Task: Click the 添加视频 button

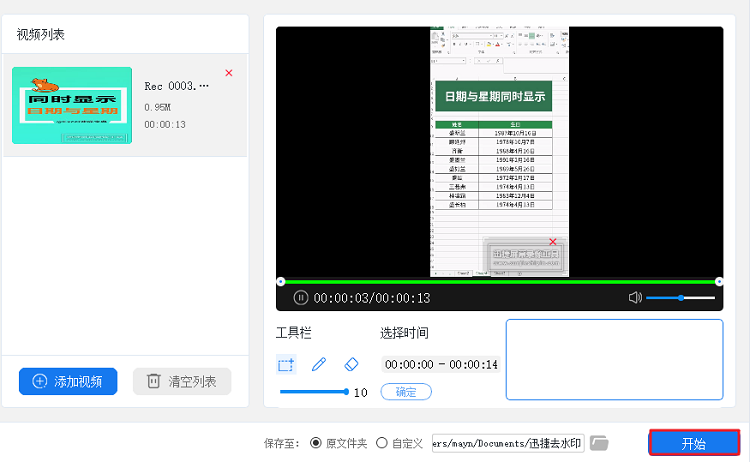Action: pos(68,381)
